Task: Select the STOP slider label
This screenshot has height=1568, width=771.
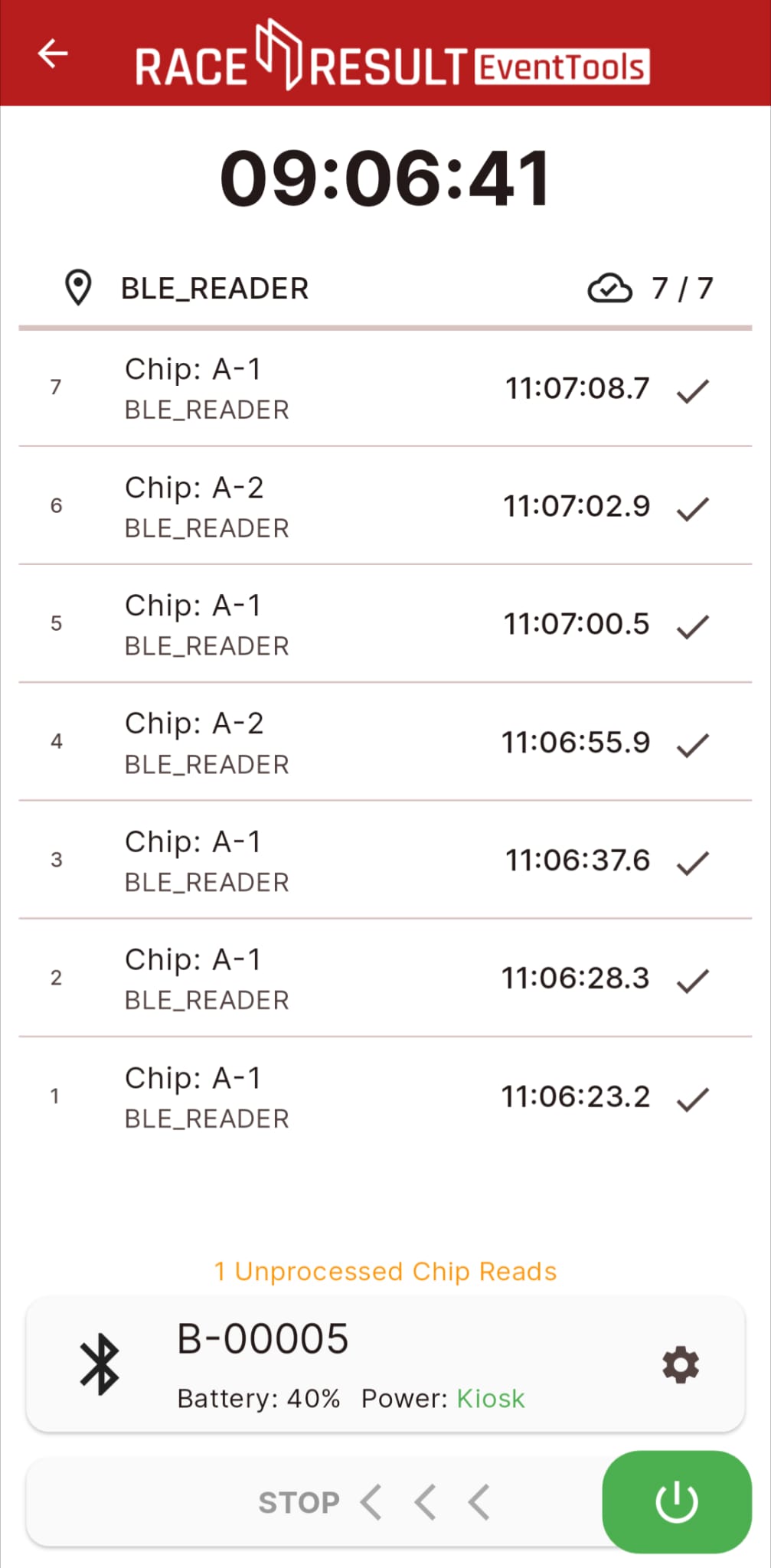Action: (x=299, y=1502)
